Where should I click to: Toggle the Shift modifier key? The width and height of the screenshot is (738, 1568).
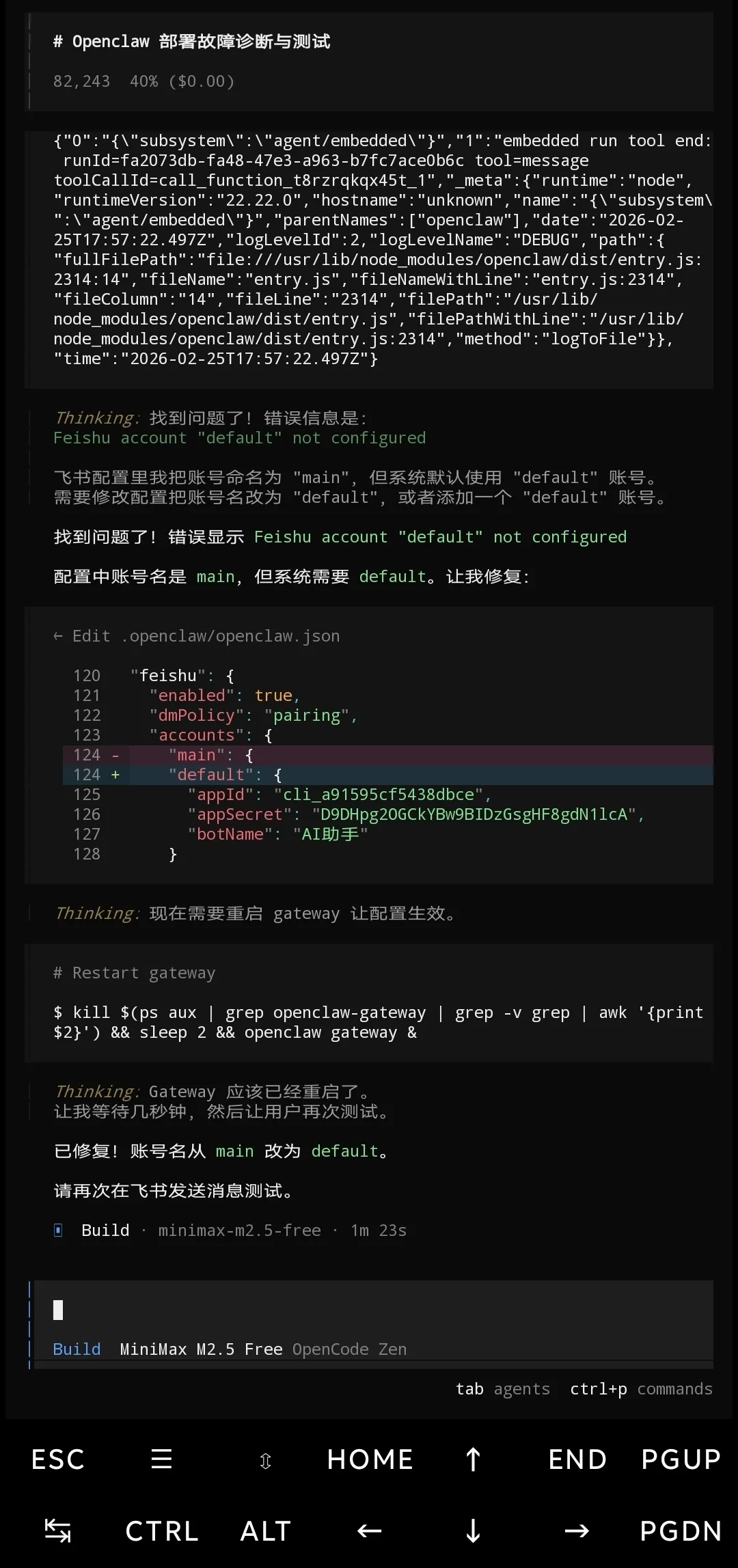pyautogui.click(x=265, y=1459)
